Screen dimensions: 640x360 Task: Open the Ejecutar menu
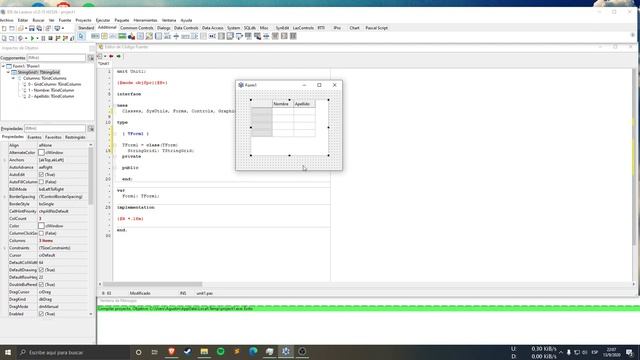(103, 20)
